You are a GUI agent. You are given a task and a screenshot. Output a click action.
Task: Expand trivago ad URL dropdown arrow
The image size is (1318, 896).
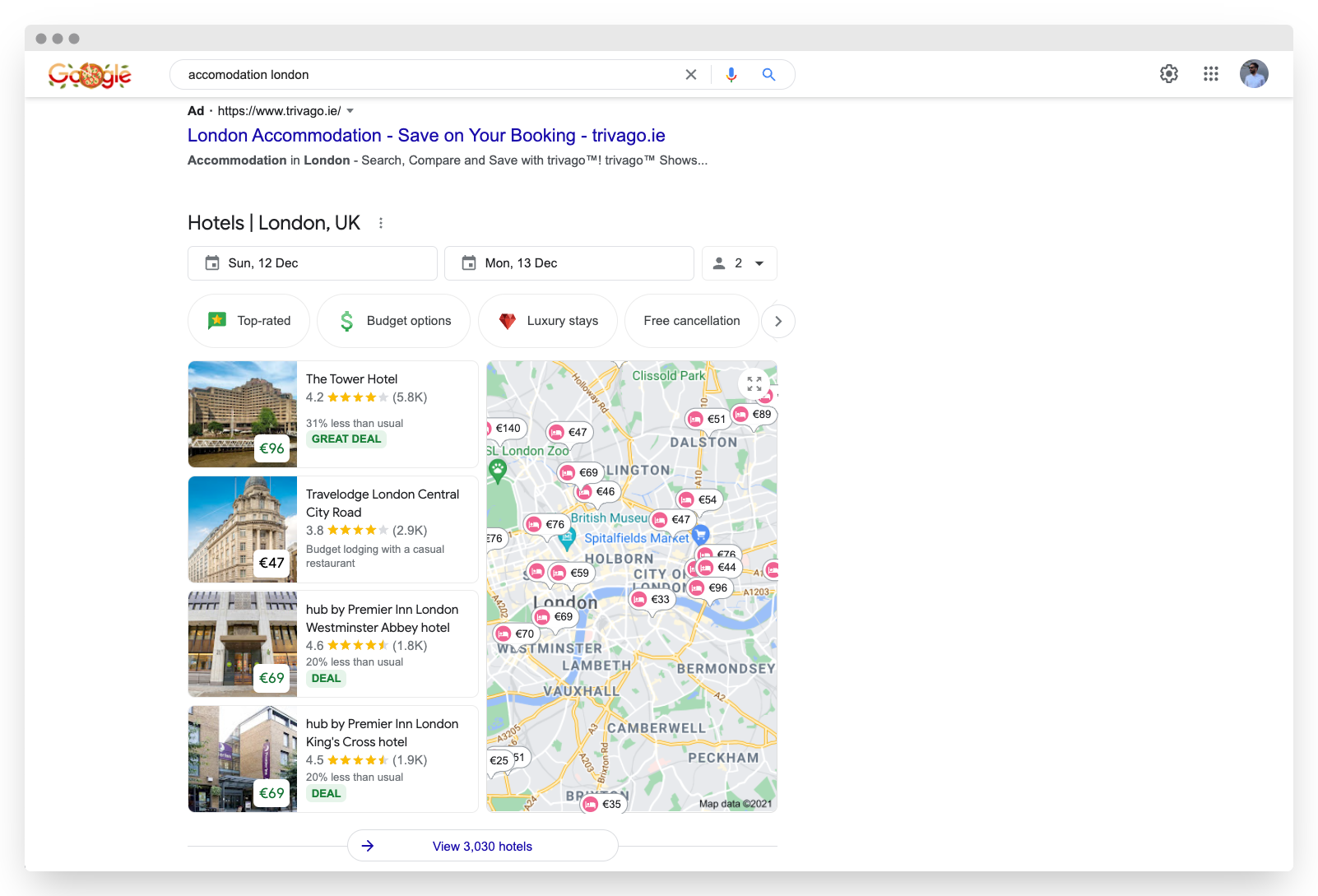(350, 111)
